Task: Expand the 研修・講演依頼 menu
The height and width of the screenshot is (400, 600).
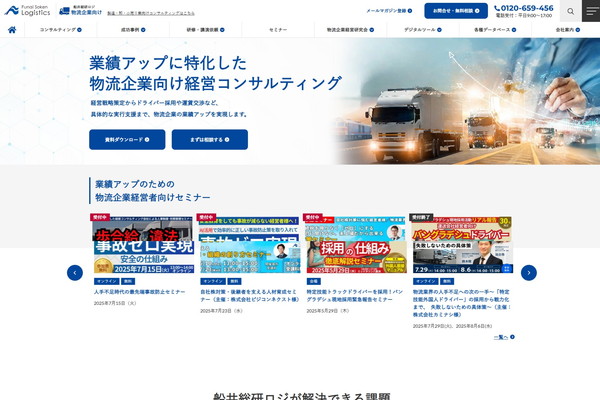Action: [x=205, y=30]
